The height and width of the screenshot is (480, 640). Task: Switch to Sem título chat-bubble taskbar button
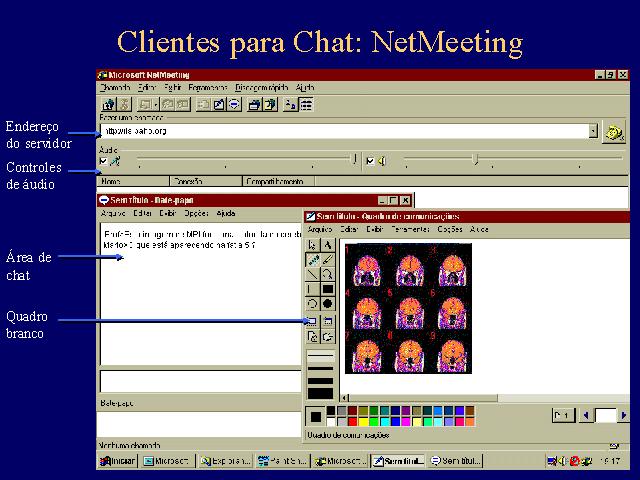pos(456,461)
